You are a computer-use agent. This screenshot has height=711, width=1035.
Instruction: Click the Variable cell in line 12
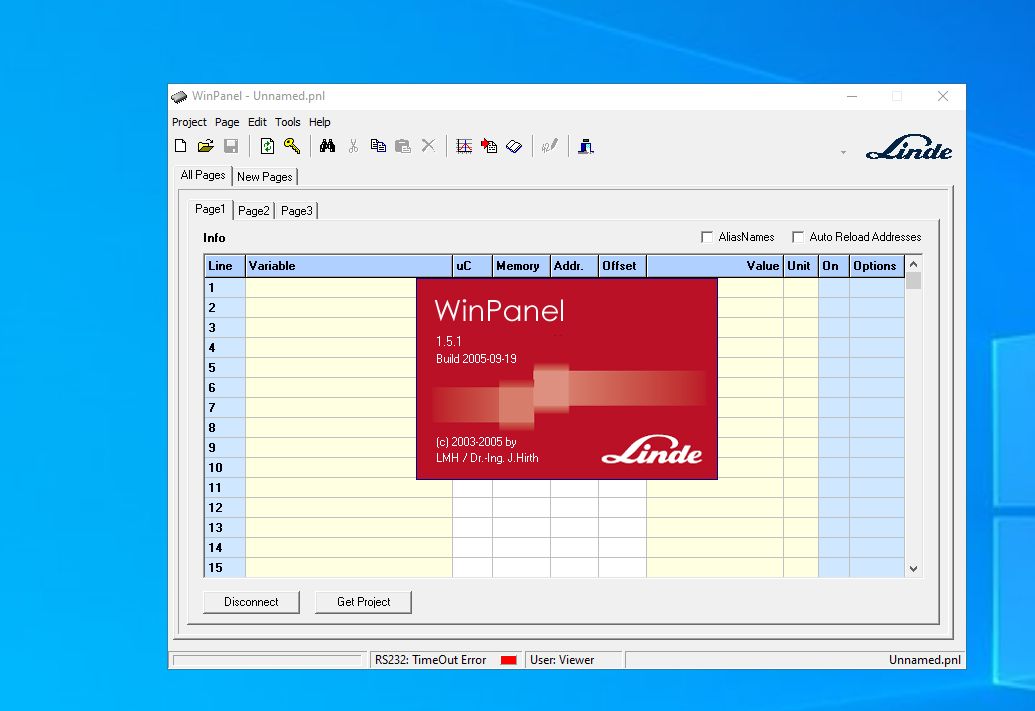coord(348,508)
